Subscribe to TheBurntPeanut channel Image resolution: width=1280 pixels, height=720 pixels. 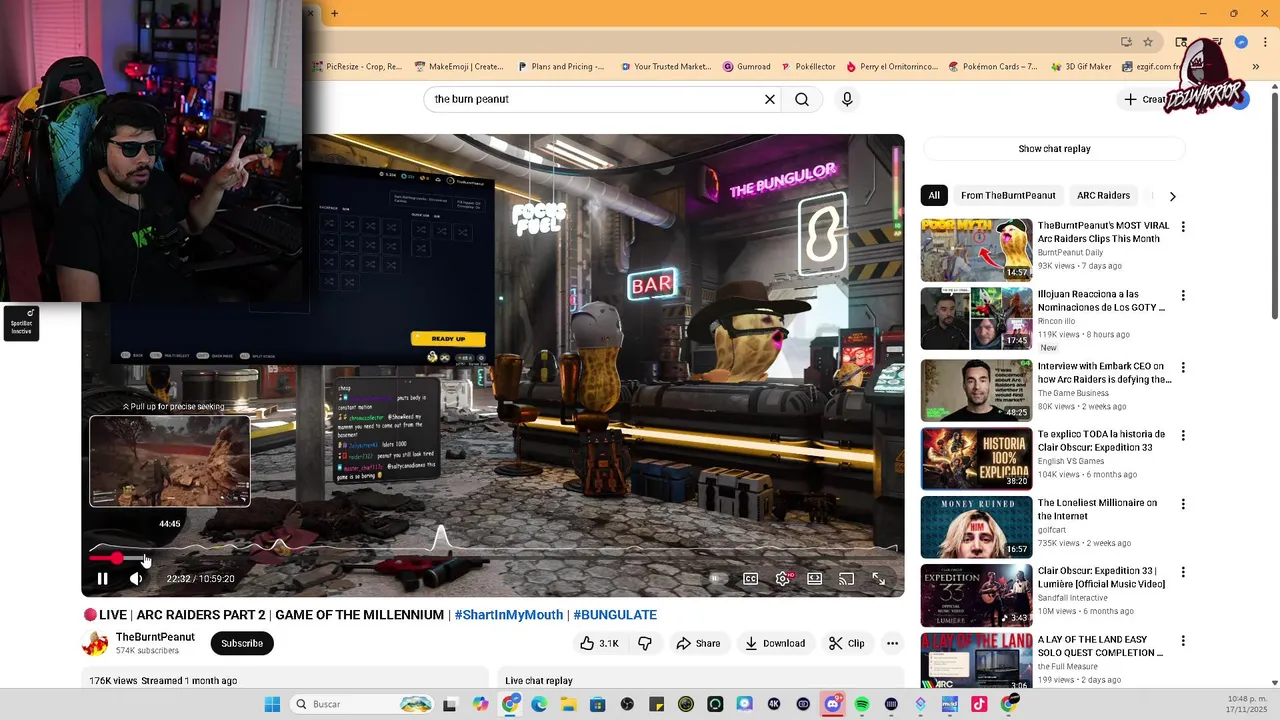tap(242, 643)
